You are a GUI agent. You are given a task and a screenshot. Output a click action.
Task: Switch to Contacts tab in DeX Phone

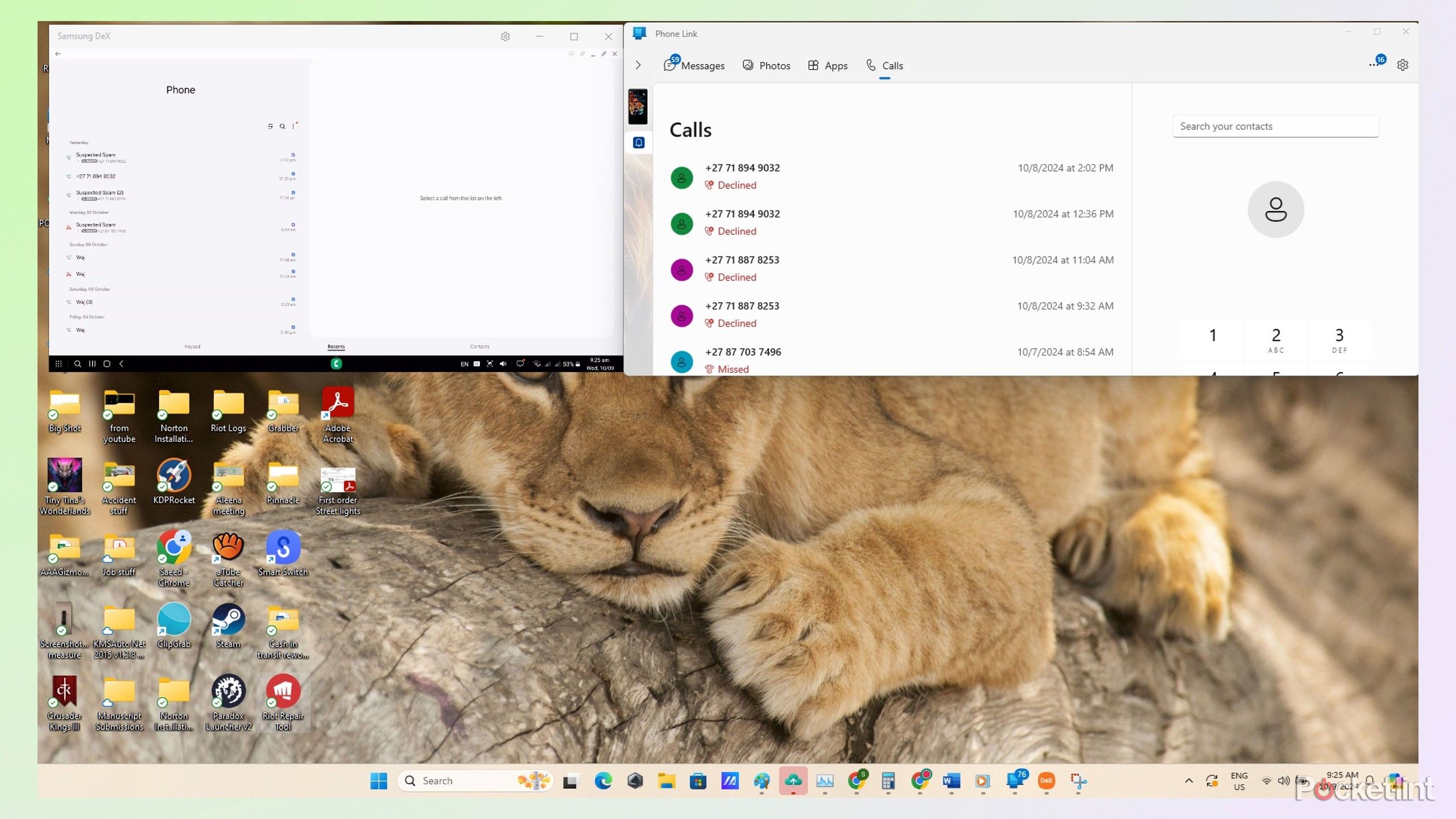tap(479, 346)
